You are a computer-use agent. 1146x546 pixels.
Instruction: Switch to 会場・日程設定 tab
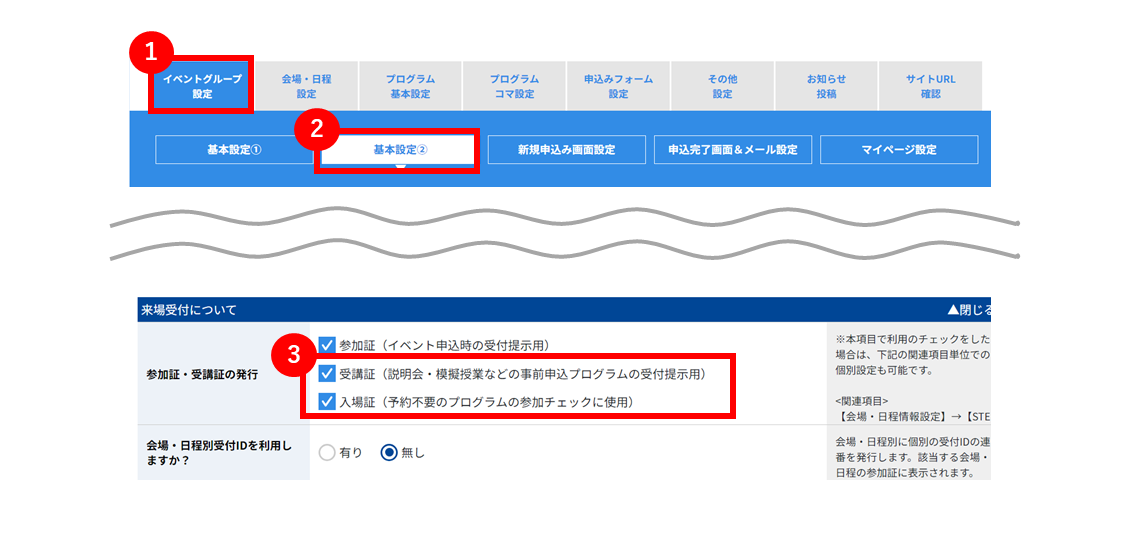pyautogui.click(x=306, y=86)
